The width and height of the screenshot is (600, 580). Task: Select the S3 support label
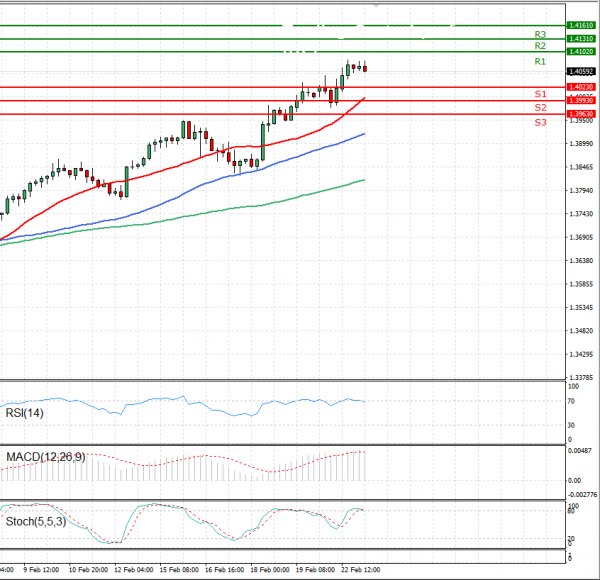pyautogui.click(x=540, y=122)
